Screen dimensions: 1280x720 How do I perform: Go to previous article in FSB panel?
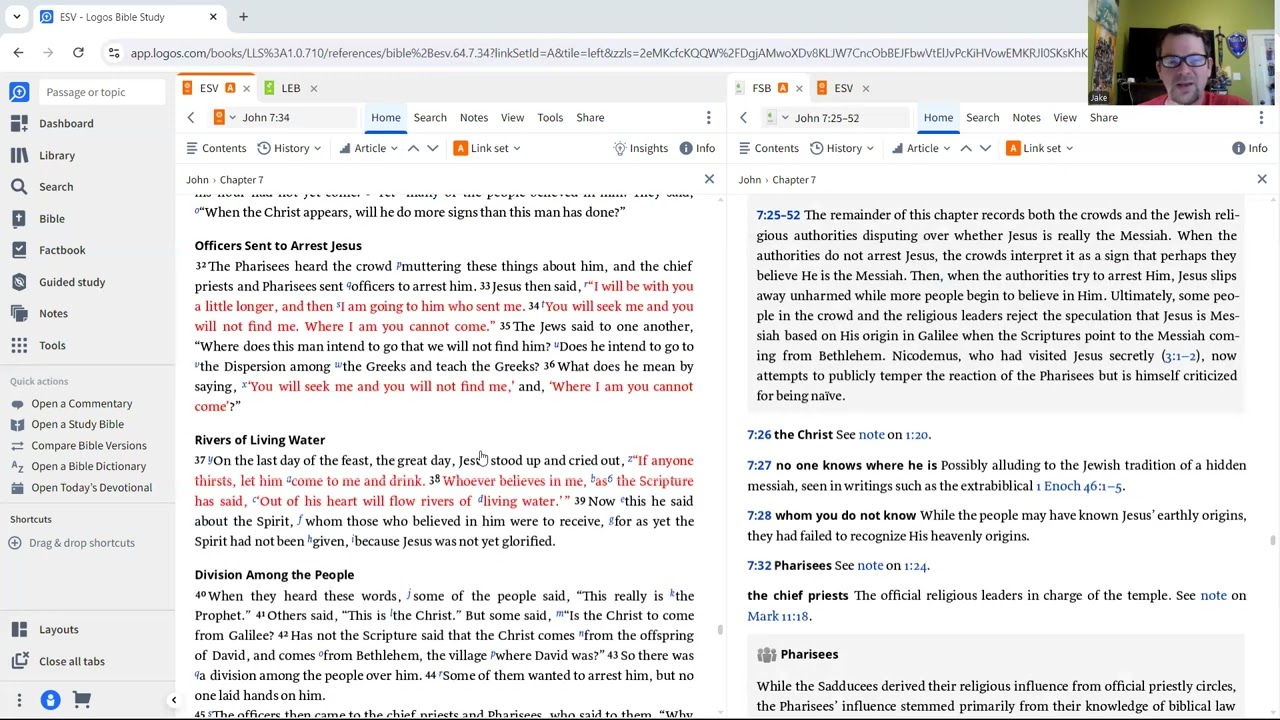(x=966, y=148)
